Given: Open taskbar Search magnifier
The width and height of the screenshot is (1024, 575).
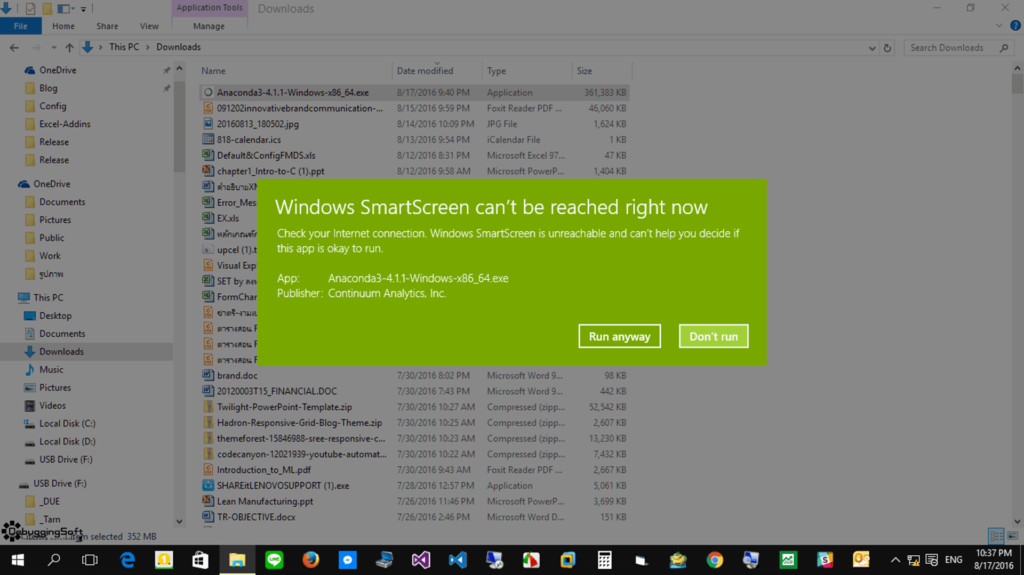Looking at the screenshot, I should pos(54,560).
